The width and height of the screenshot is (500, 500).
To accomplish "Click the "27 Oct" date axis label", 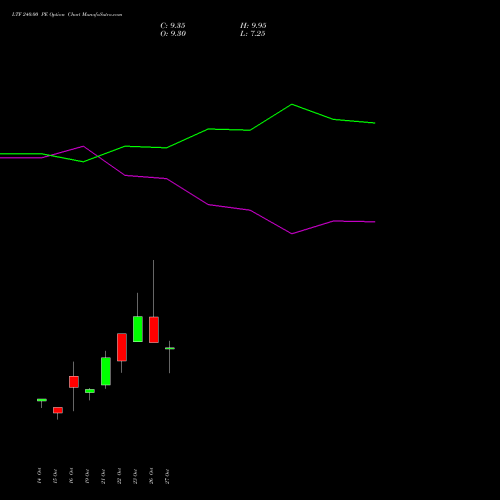I will (167, 476).
